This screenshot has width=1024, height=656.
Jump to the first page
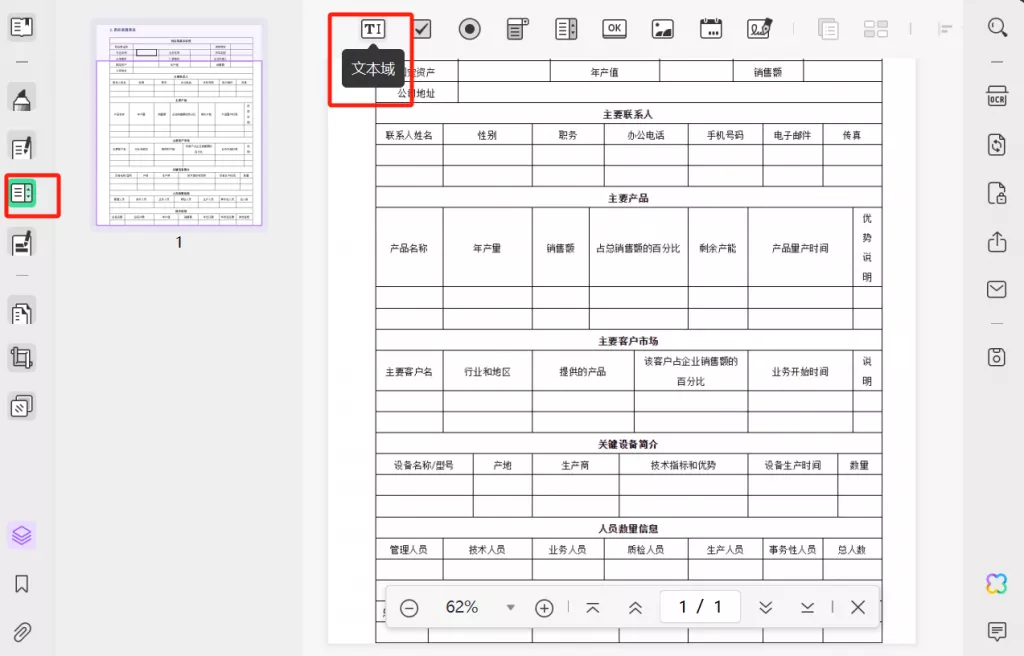[x=592, y=608]
